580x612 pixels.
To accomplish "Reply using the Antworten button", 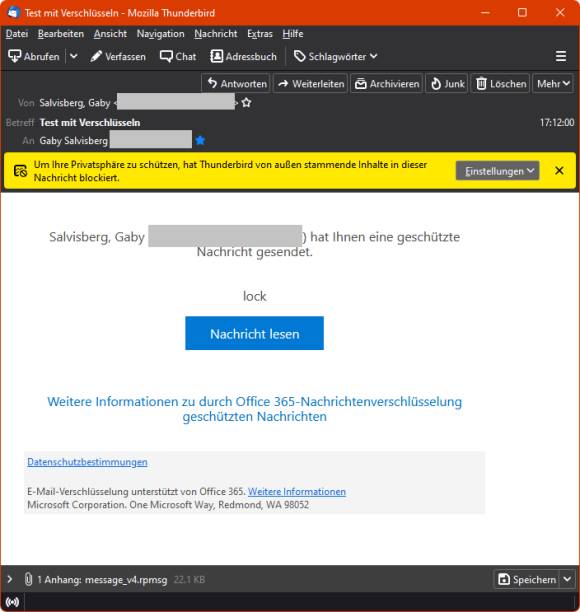I will tap(236, 84).
